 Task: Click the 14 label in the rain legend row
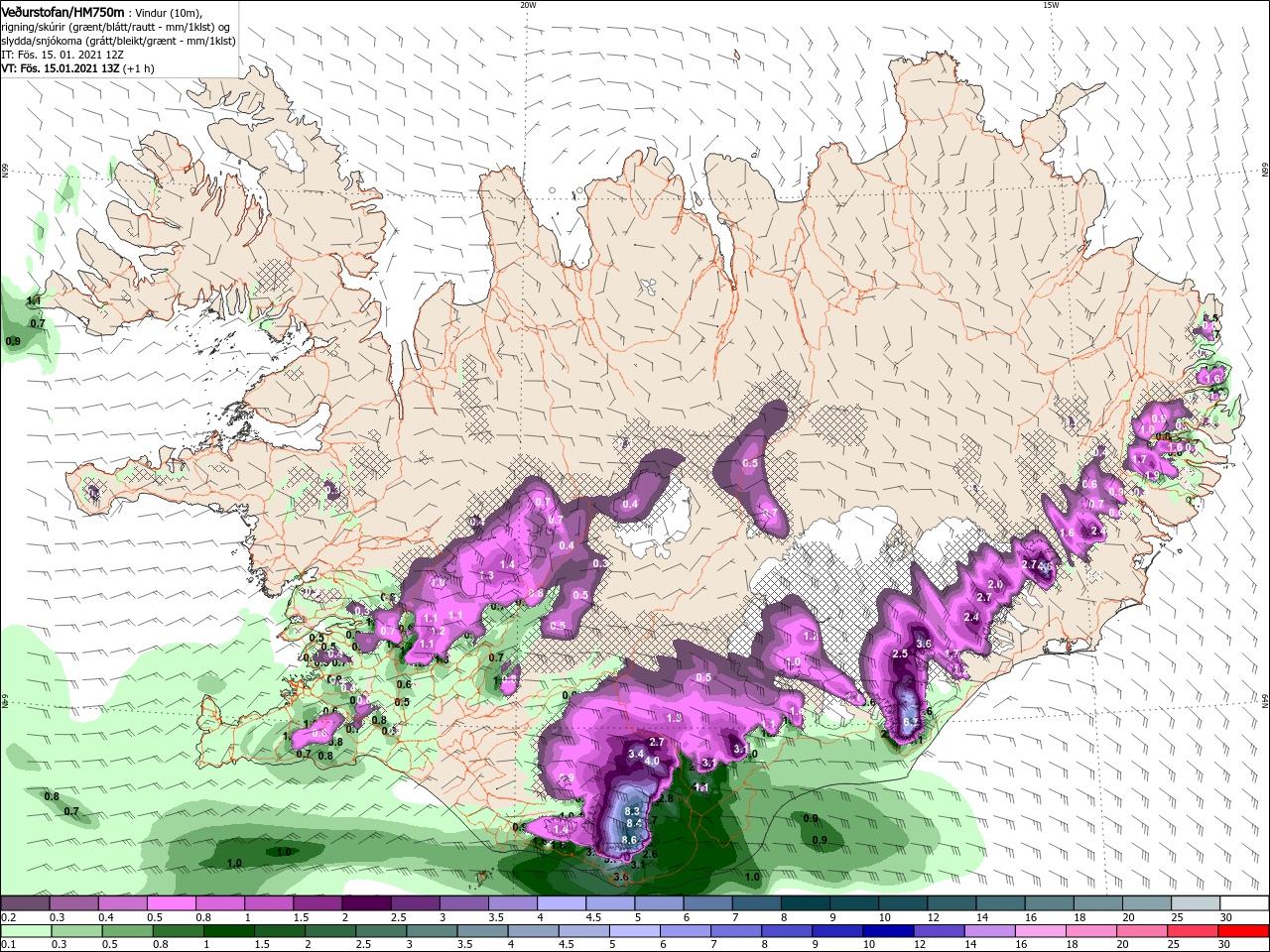(x=969, y=944)
